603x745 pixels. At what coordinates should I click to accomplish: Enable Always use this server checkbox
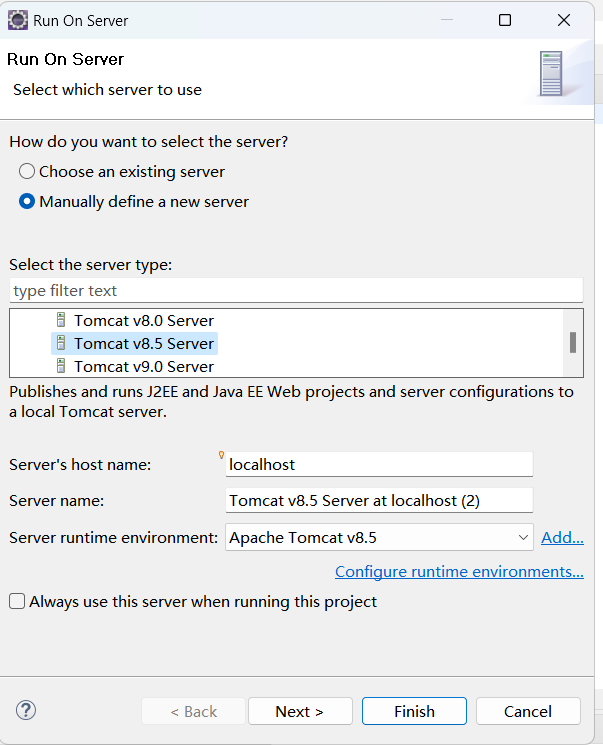pos(17,601)
